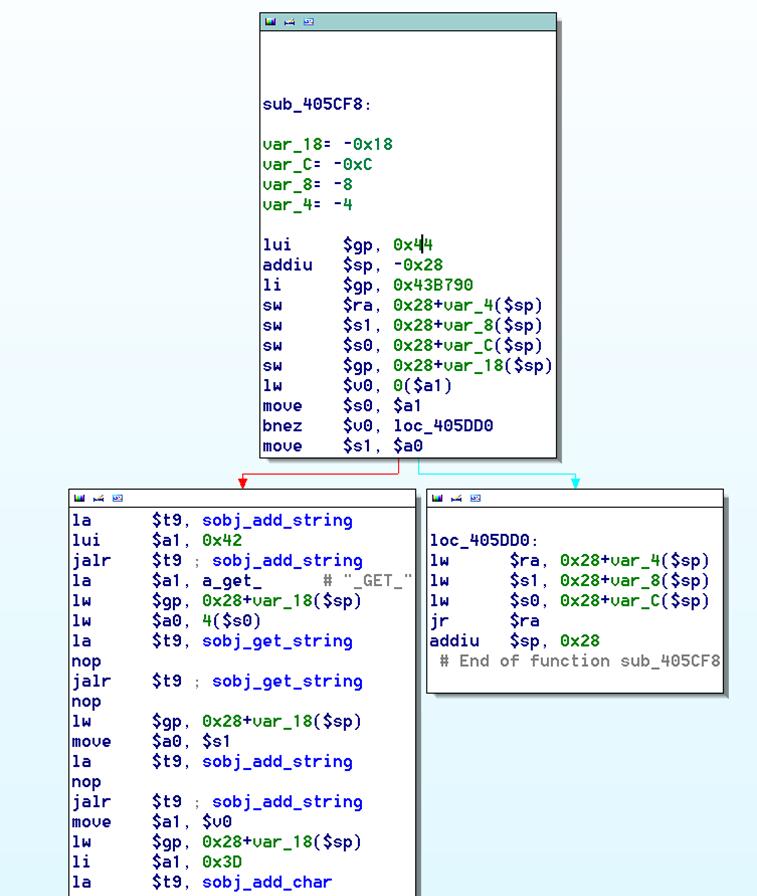Screen dimensions: 757x896
Task: Click the node color icon on sub_405CF8 block
Action: (270, 22)
